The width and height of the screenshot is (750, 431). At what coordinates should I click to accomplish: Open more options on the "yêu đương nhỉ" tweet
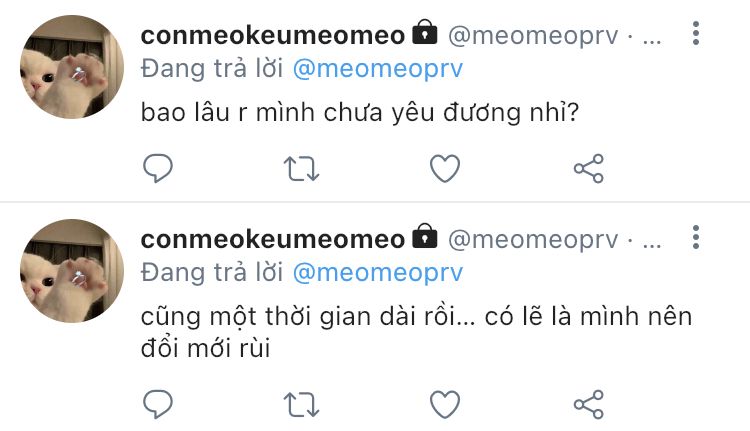click(696, 33)
